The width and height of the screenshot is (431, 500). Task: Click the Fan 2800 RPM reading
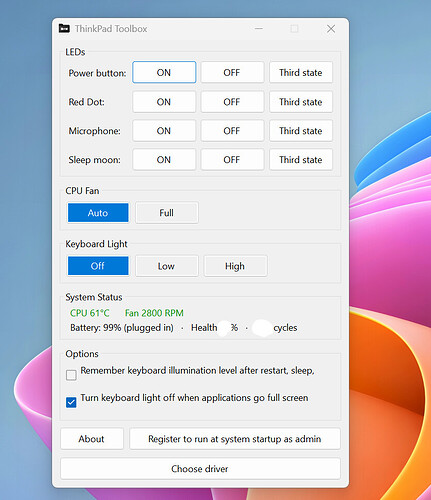(x=154, y=313)
